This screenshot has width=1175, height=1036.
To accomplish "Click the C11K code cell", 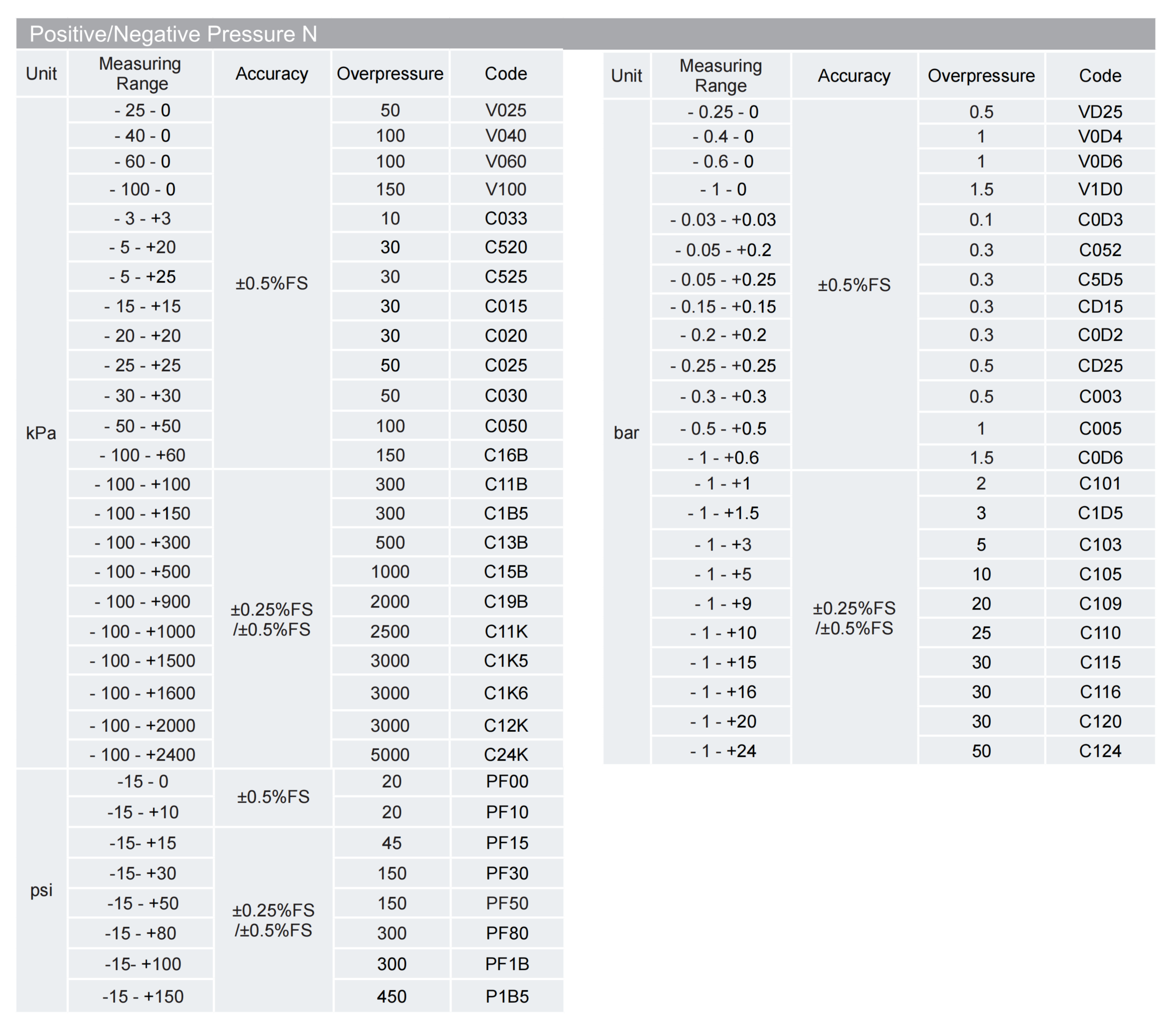I will (505, 631).
